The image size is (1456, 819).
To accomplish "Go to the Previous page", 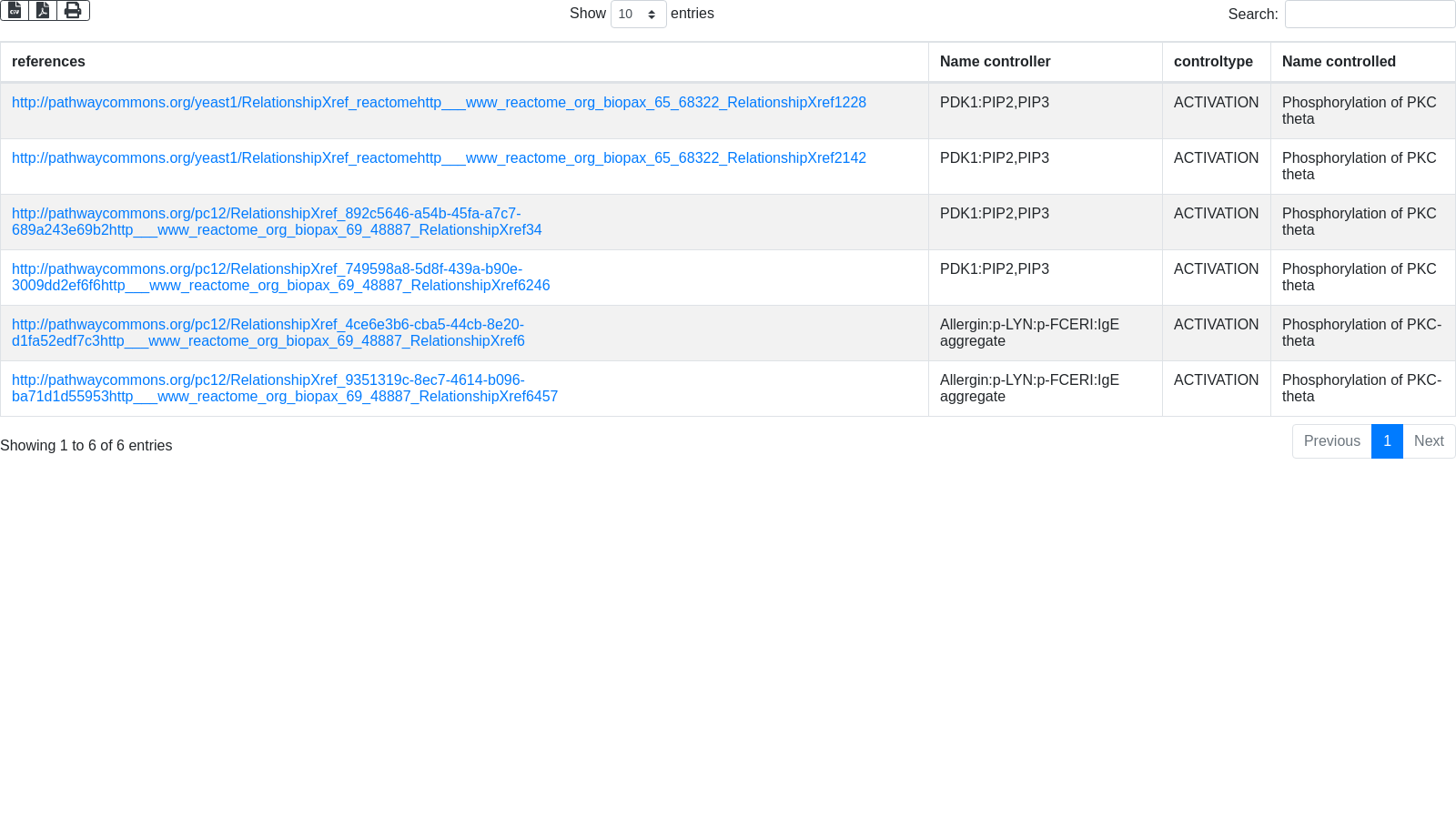I will click(x=1331, y=441).
